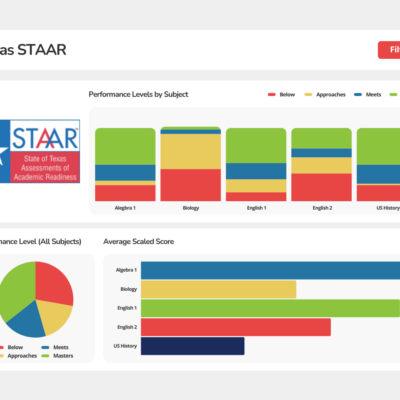Click the STAAR logo image
This screenshot has height=400, width=400.
tap(40, 151)
